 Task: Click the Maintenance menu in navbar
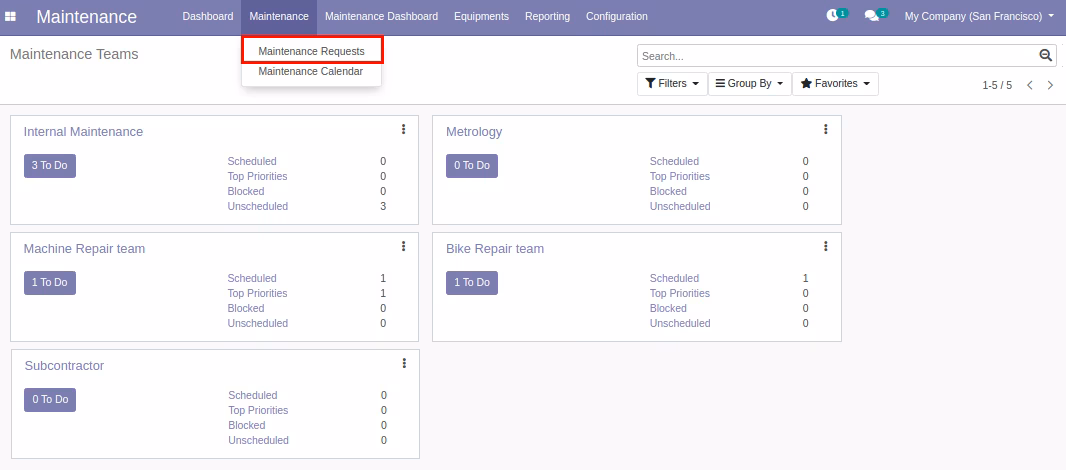(279, 16)
